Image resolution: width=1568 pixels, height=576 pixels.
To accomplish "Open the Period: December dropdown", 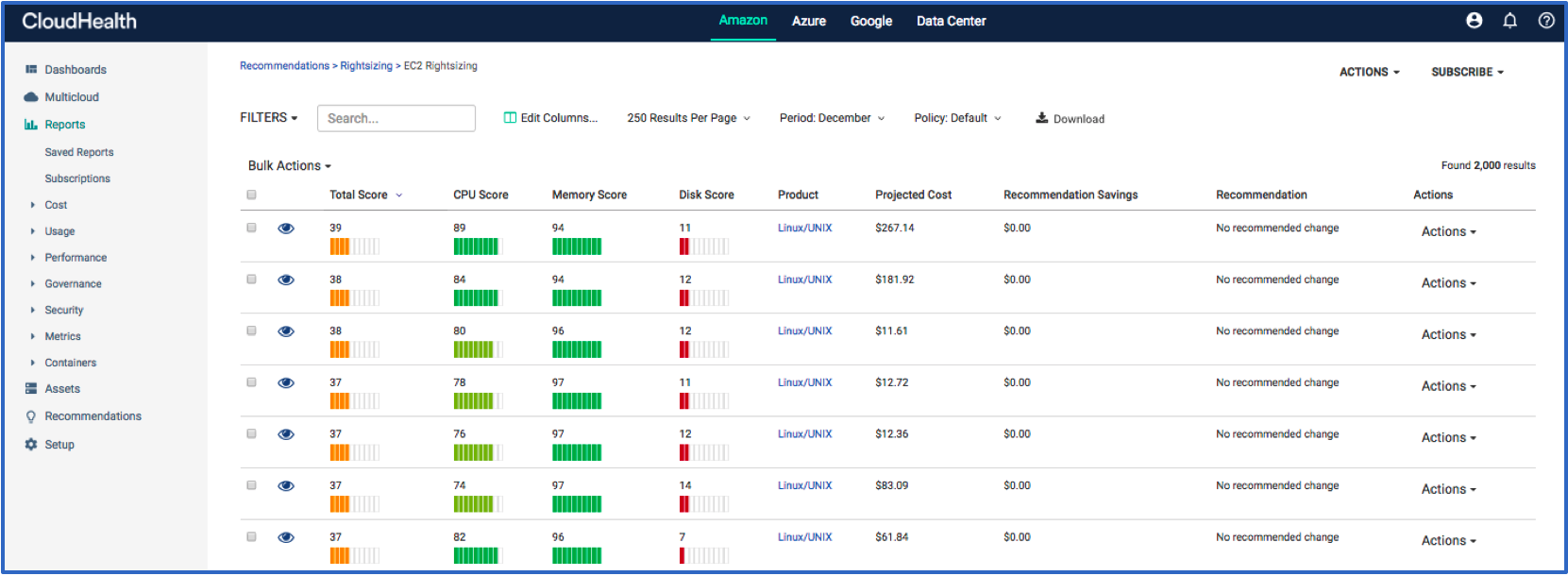I will click(832, 118).
